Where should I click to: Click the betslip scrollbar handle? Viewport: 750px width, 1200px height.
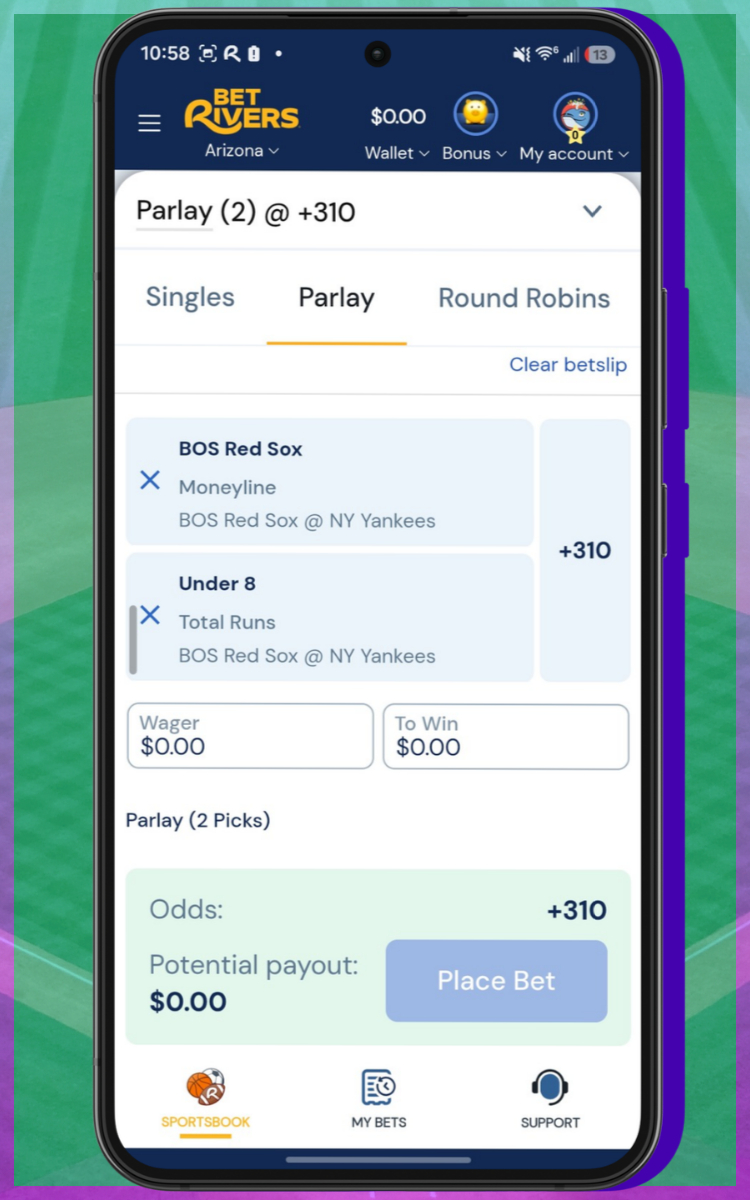134,640
